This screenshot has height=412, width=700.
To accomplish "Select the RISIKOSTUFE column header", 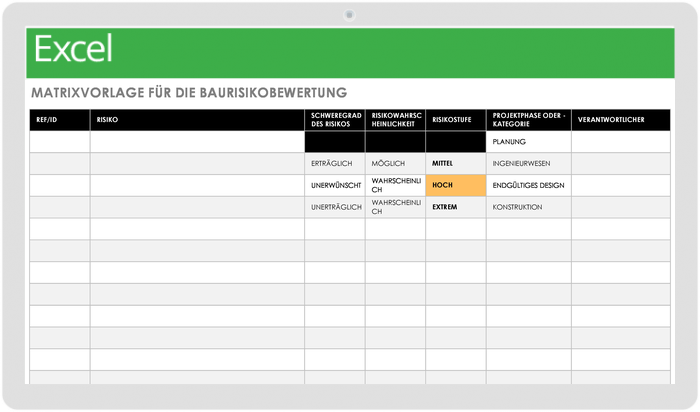I will (456, 120).
